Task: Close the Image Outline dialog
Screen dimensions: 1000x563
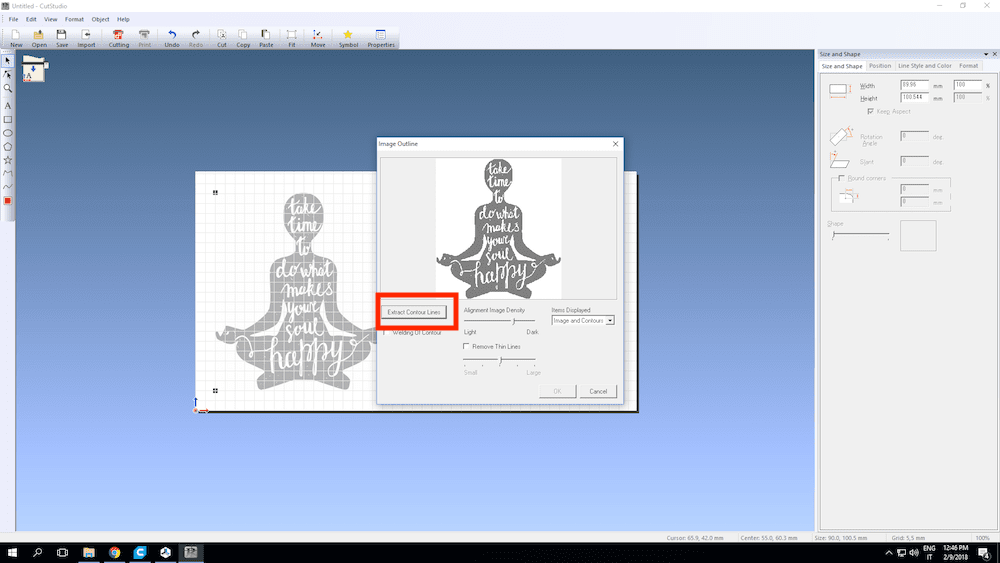Action: 615,144
